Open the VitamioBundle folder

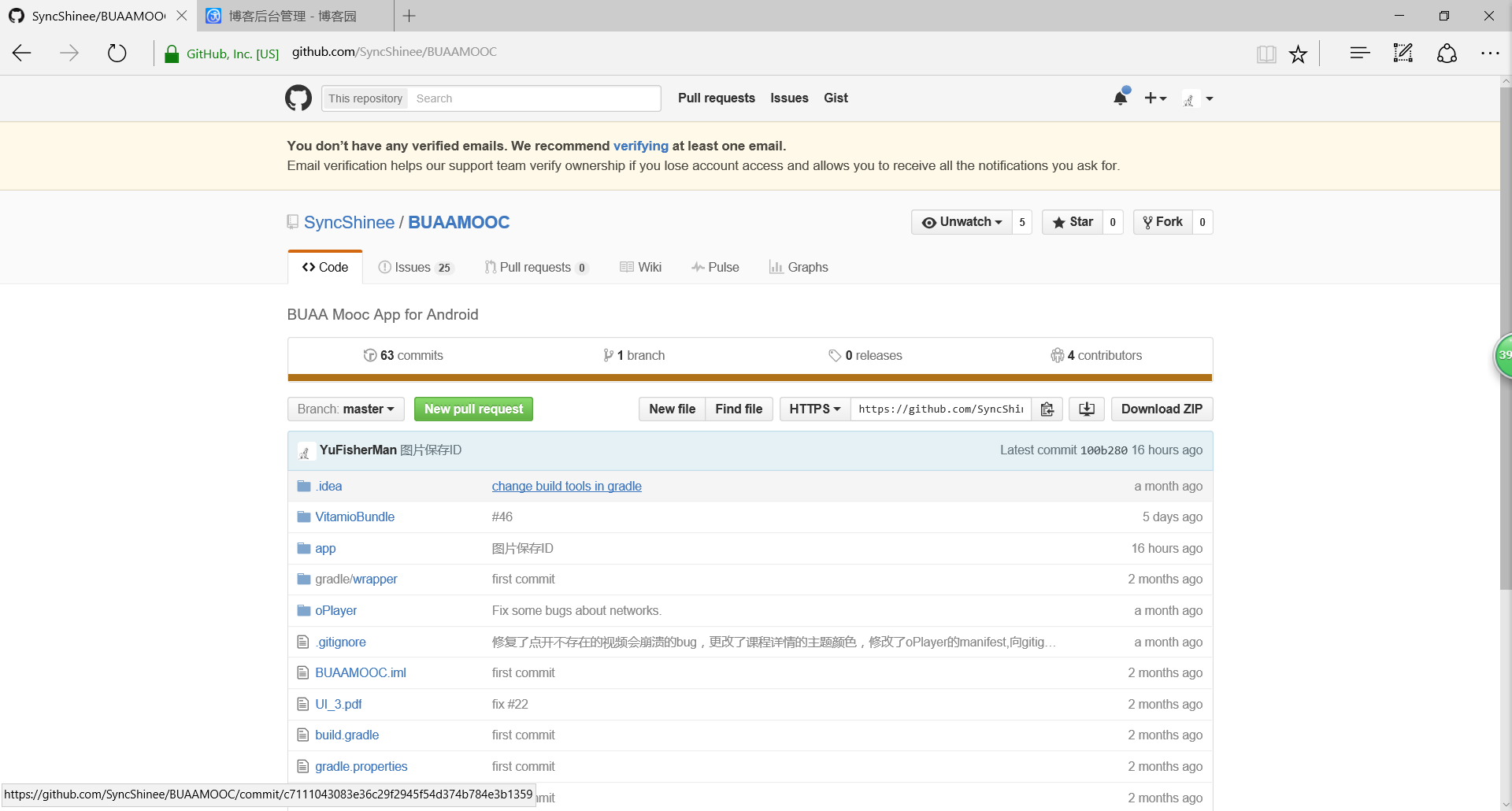[355, 517]
